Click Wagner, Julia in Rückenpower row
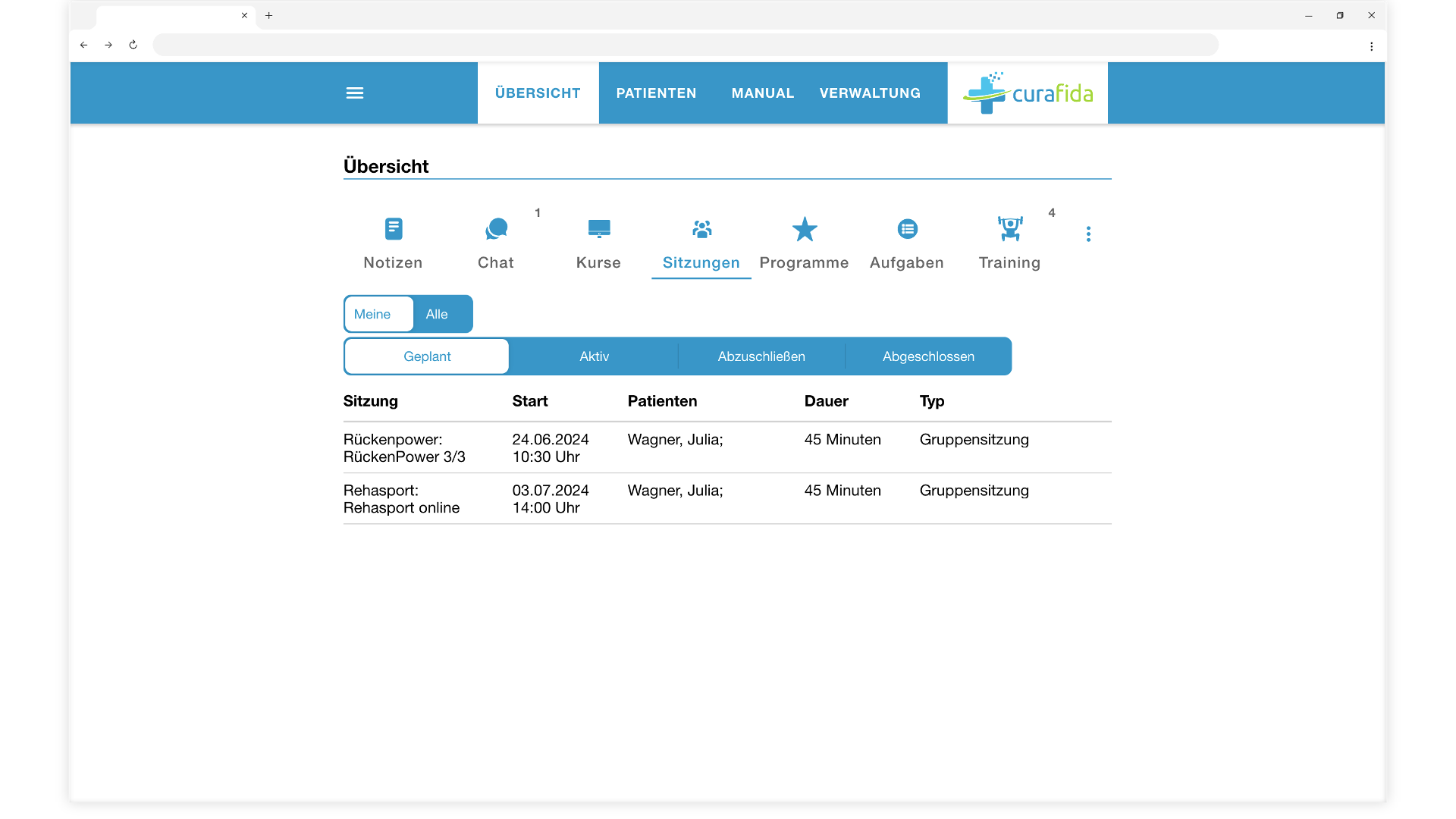Viewport: 1456px width, 819px height. 675,440
